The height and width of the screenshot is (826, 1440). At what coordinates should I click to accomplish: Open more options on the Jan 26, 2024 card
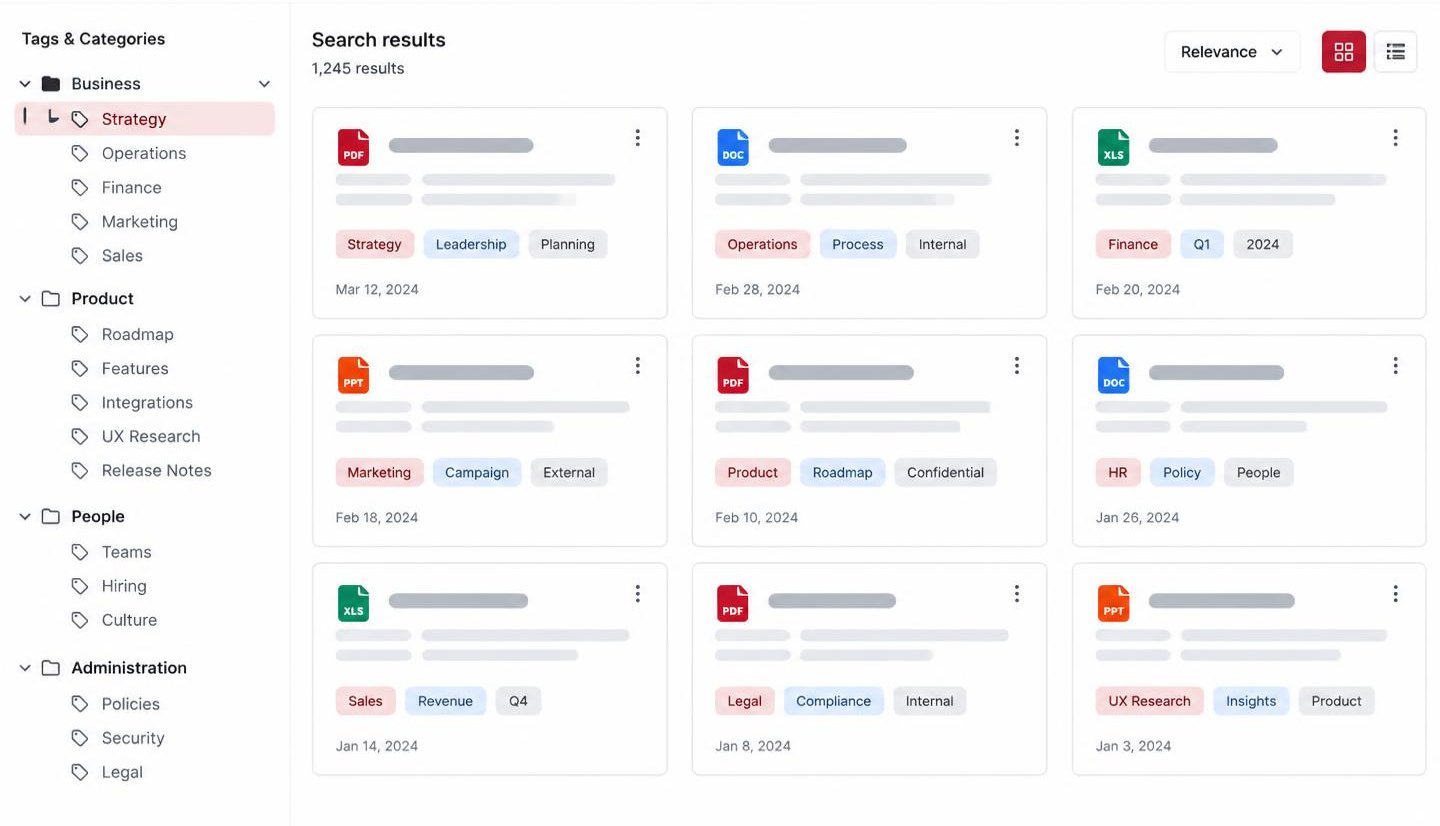click(1396, 366)
